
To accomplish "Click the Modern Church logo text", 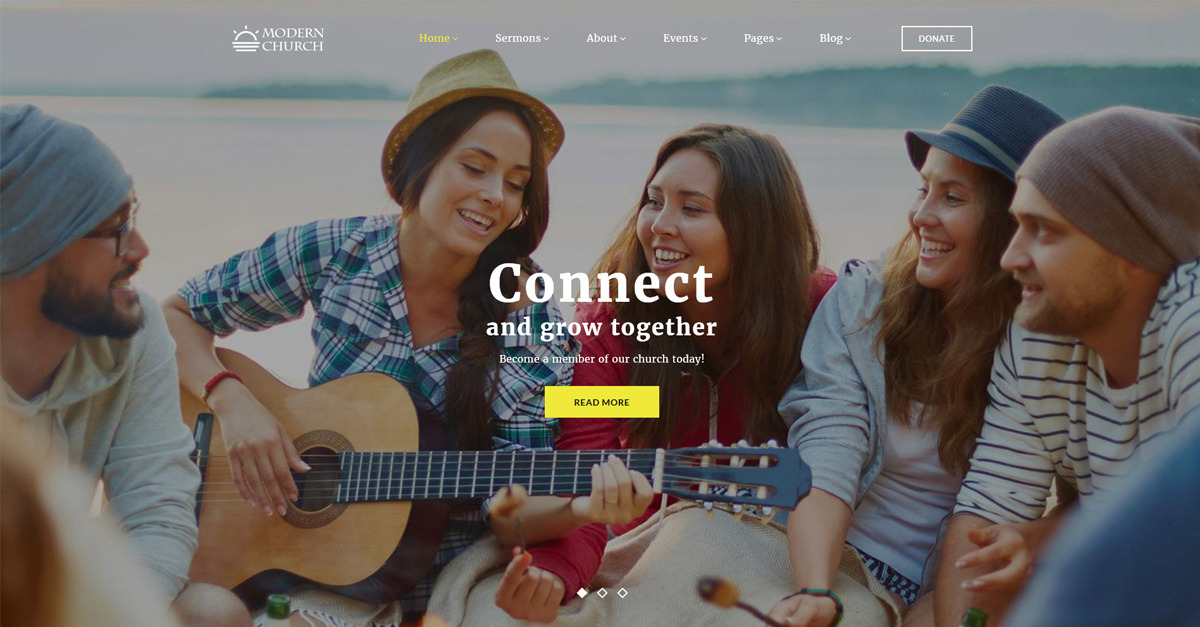I will 293,39.
